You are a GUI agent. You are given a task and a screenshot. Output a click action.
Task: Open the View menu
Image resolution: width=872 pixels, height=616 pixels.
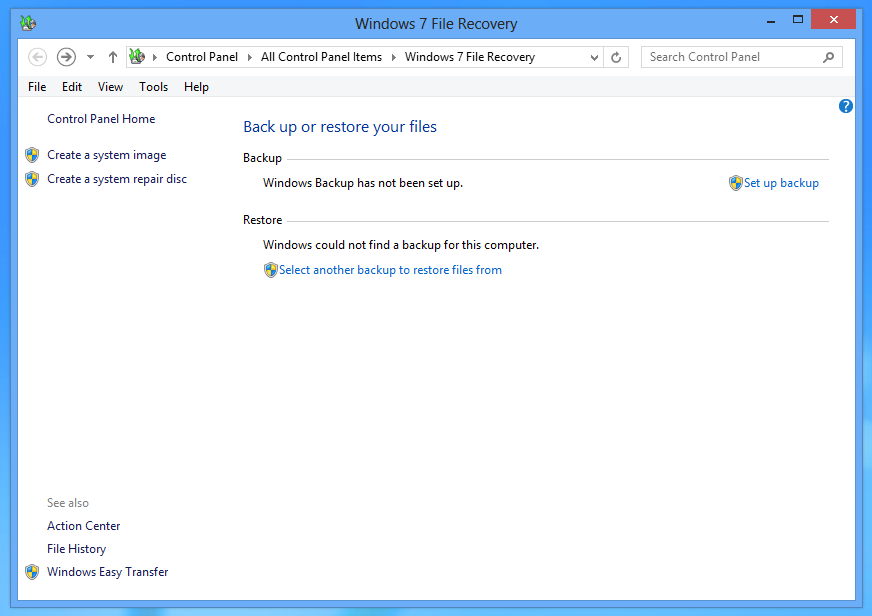110,87
